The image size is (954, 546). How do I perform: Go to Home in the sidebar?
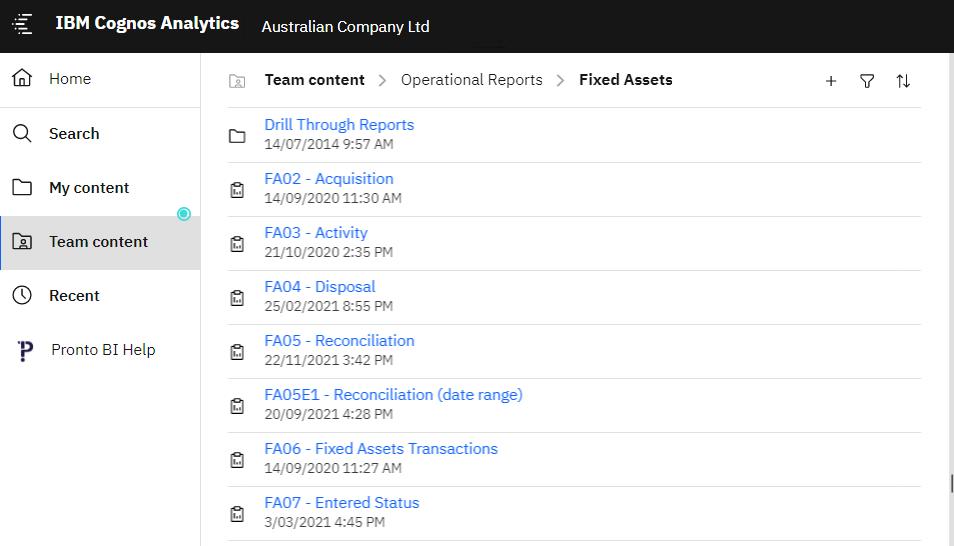70,79
